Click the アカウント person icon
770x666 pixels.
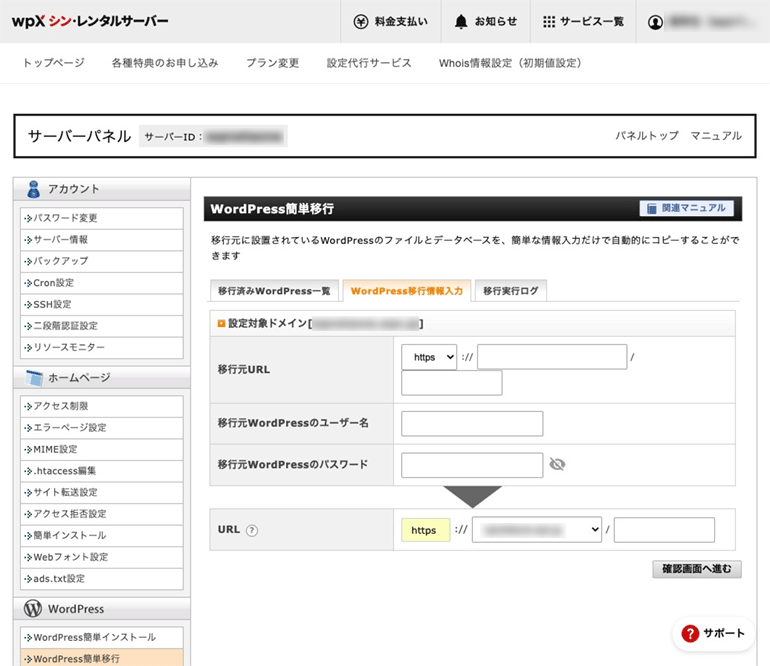tap(33, 189)
